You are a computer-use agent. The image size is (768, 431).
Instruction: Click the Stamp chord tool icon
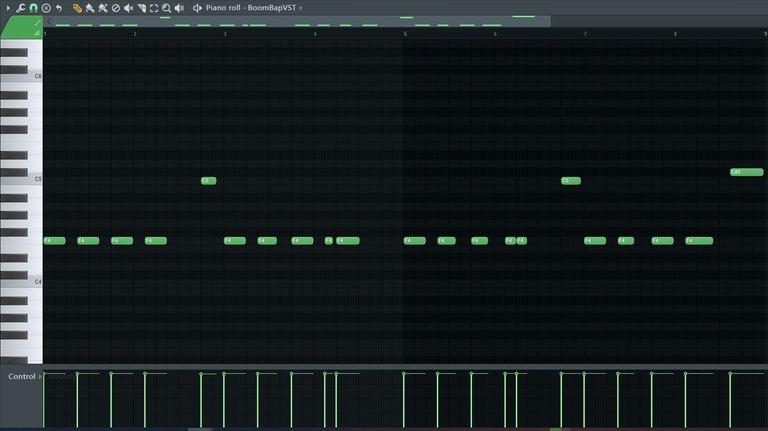point(46,8)
